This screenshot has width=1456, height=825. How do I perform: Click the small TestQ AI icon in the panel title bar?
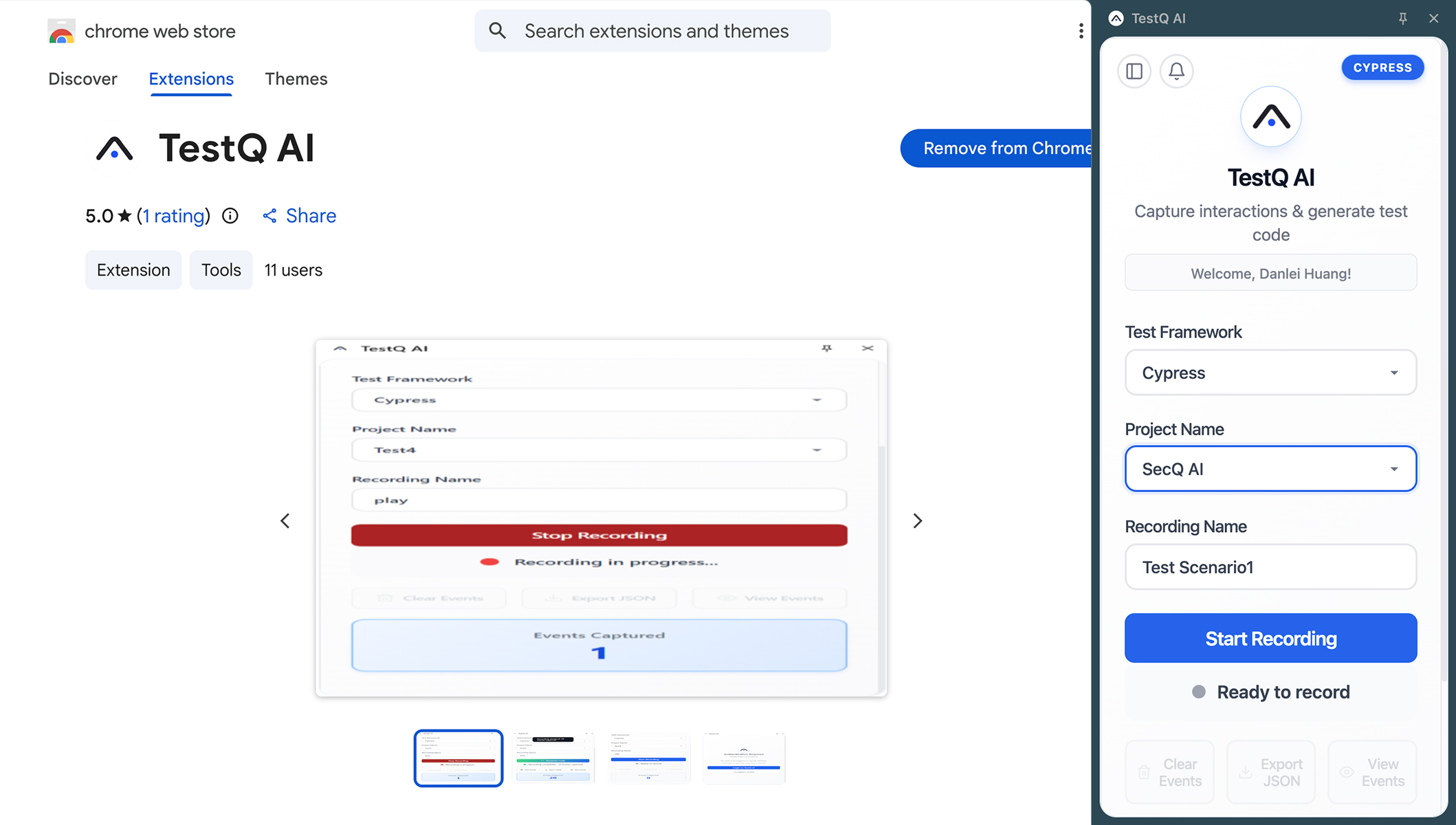click(x=1116, y=19)
